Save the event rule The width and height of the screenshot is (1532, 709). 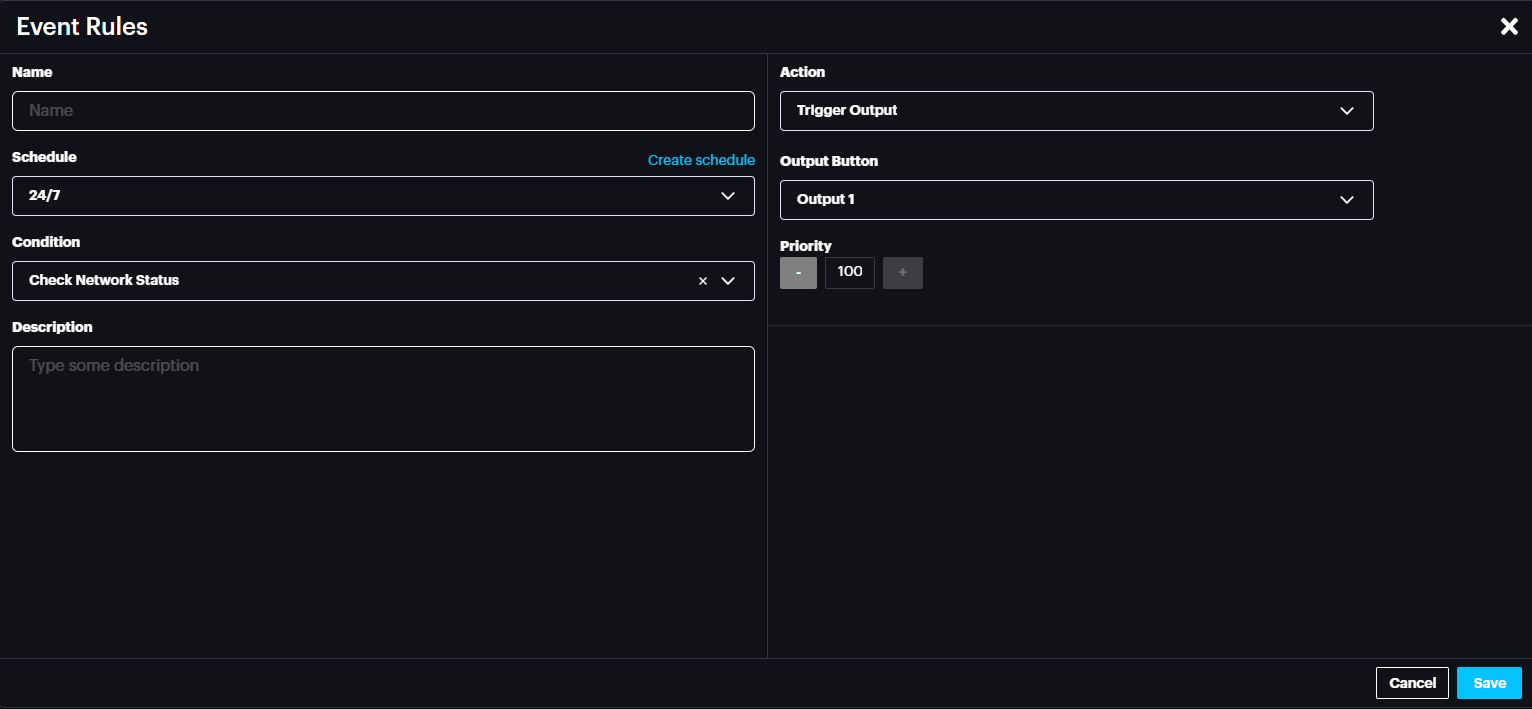(x=1489, y=683)
